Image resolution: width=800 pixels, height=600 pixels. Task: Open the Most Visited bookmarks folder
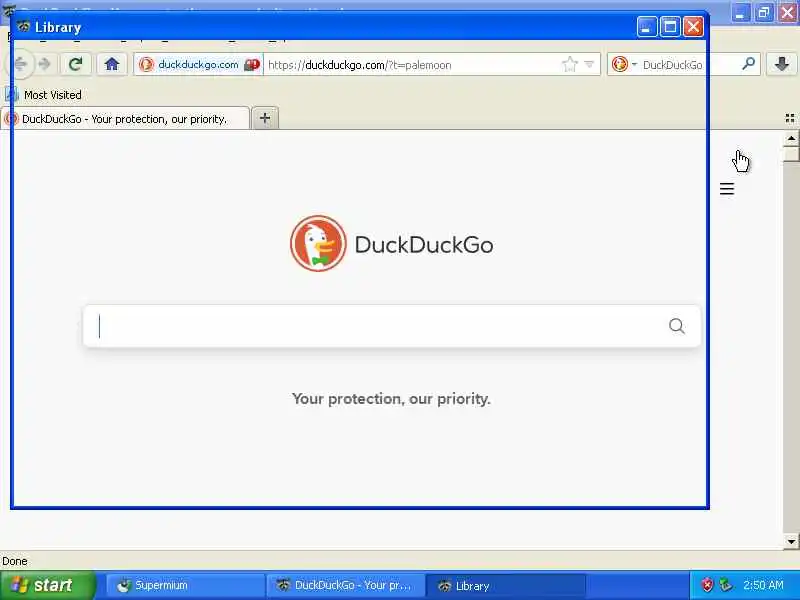pyautogui.click(x=43, y=95)
